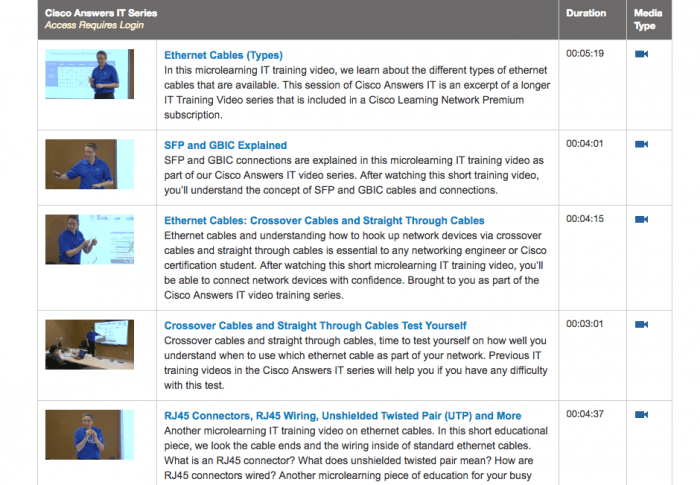Viewport: 700px width, 485px height.
Task: Click the Cisco Answers IT Series header
Action: tap(101, 13)
